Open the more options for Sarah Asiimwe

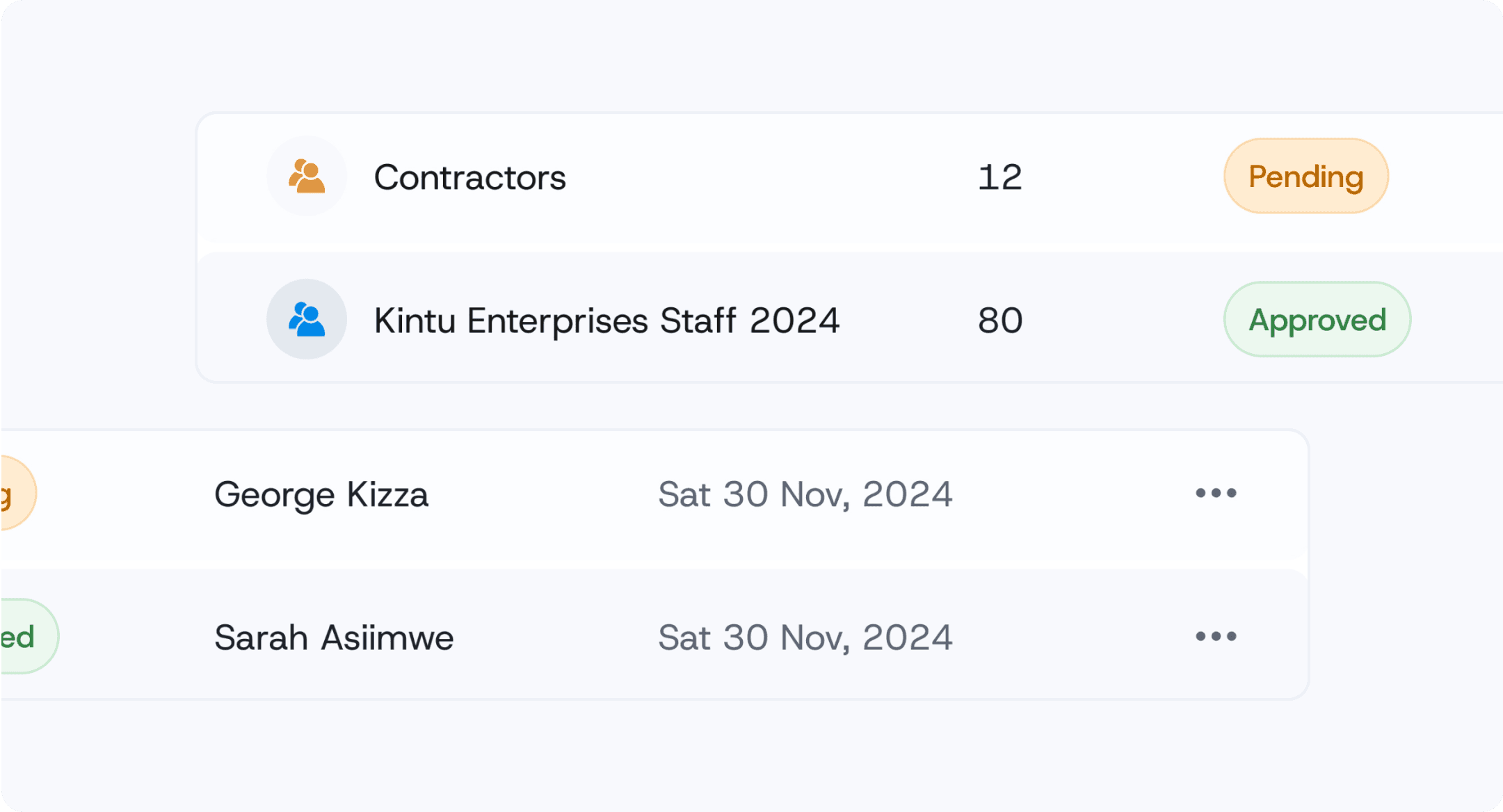pyautogui.click(x=1216, y=637)
